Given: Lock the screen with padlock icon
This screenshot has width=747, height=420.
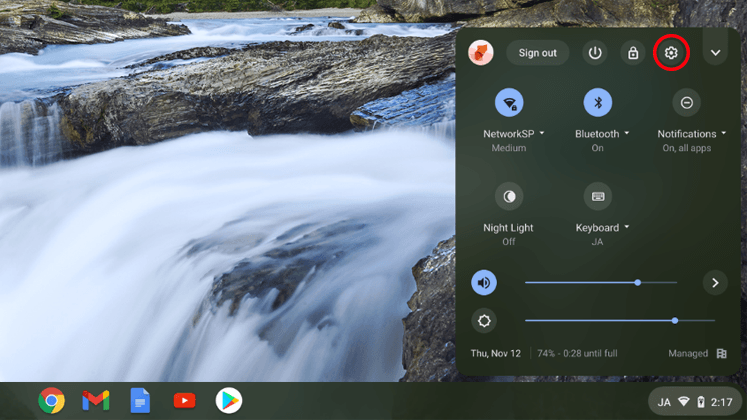Looking at the screenshot, I should coord(633,53).
